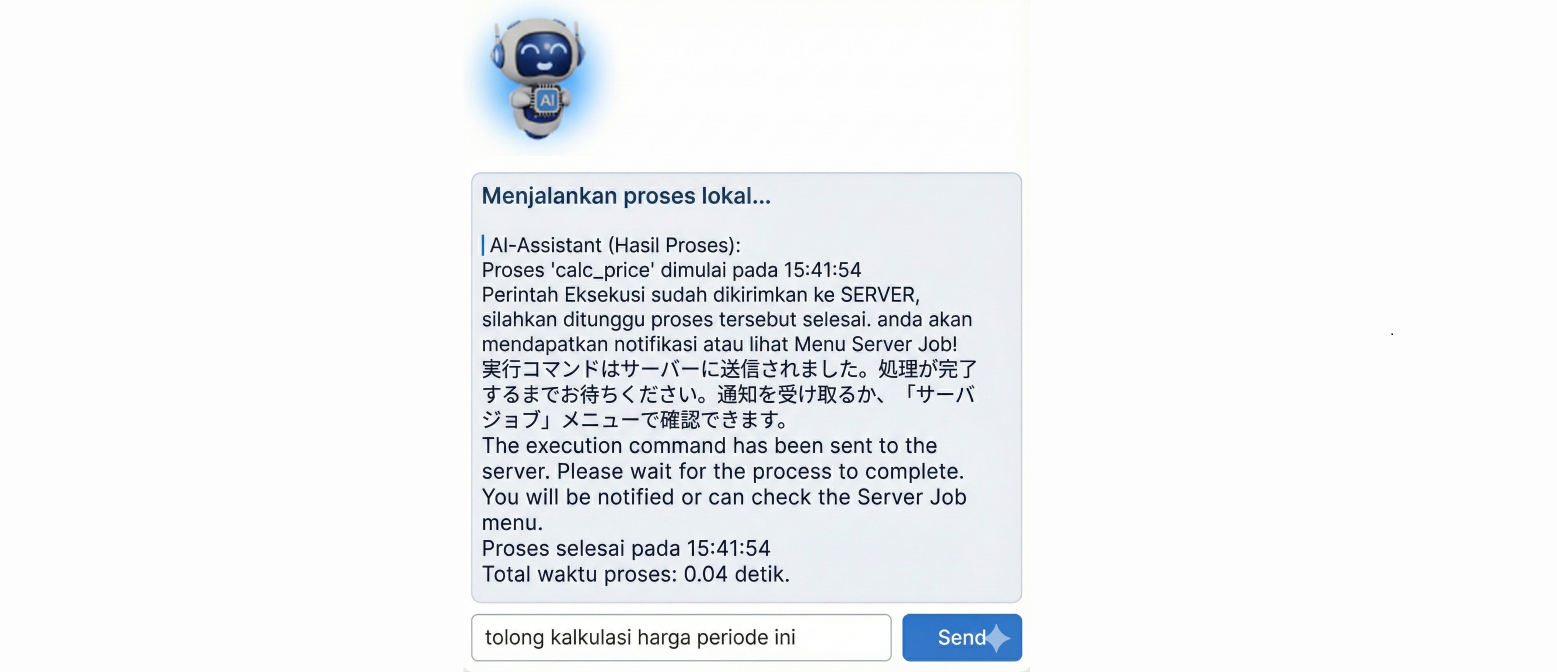Click the sparkle icon on Send button
Screen dimensions: 1557x672
(997, 638)
